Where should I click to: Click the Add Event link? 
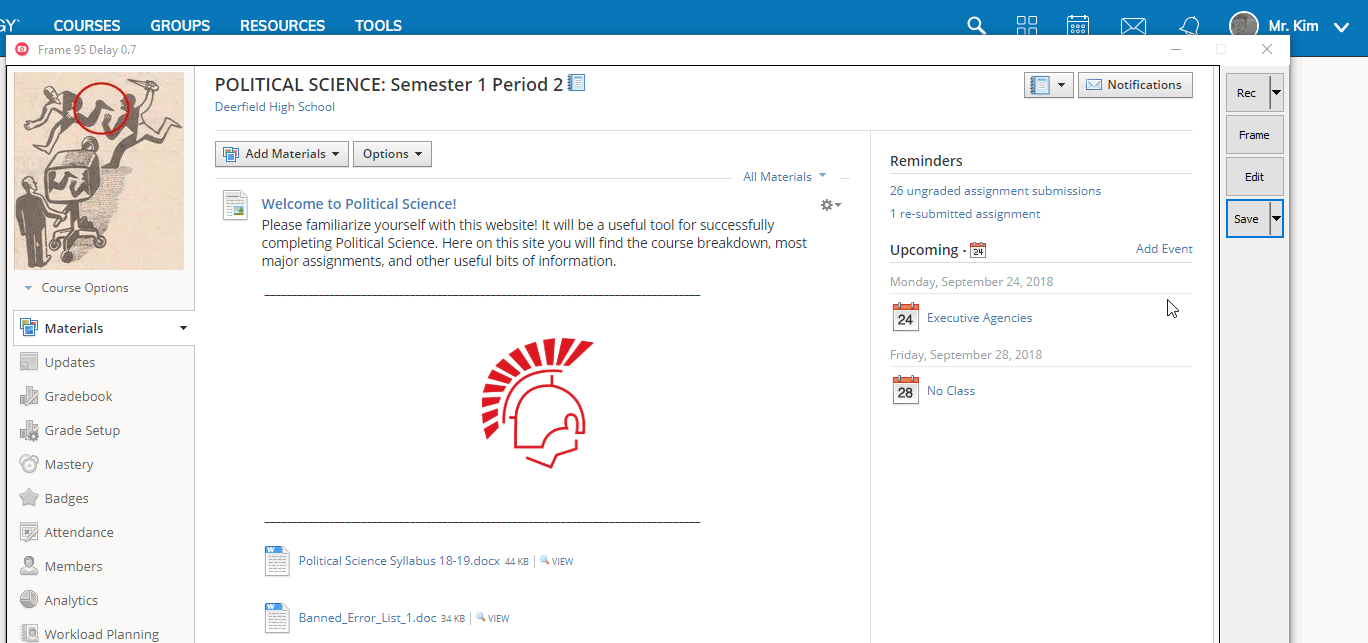click(x=1164, y=249)
